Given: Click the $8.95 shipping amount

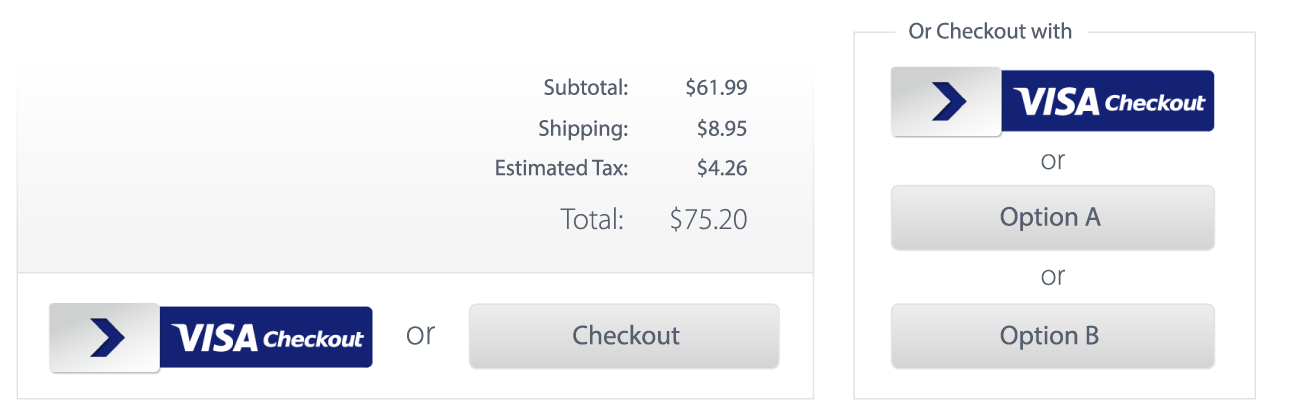Looking at the screenshot, I should click(722, 129).
